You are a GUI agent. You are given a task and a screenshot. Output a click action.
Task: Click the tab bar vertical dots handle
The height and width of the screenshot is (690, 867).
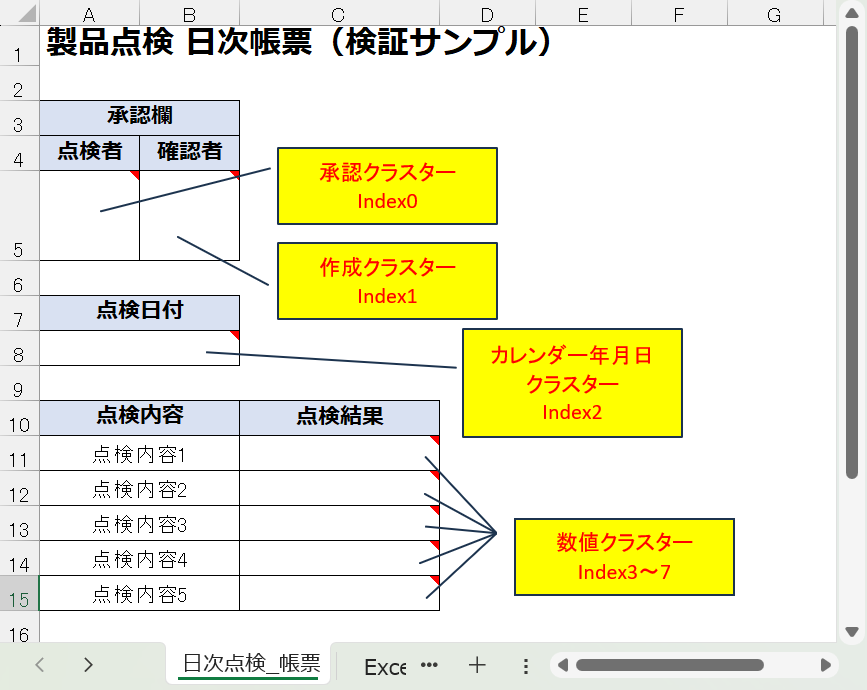(525, 666)
